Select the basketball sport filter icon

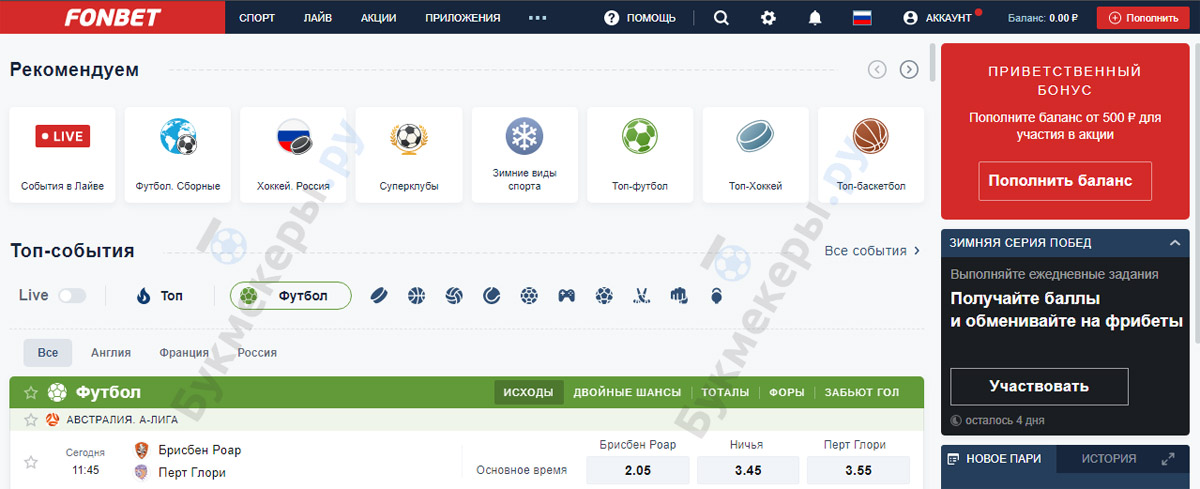416,296
